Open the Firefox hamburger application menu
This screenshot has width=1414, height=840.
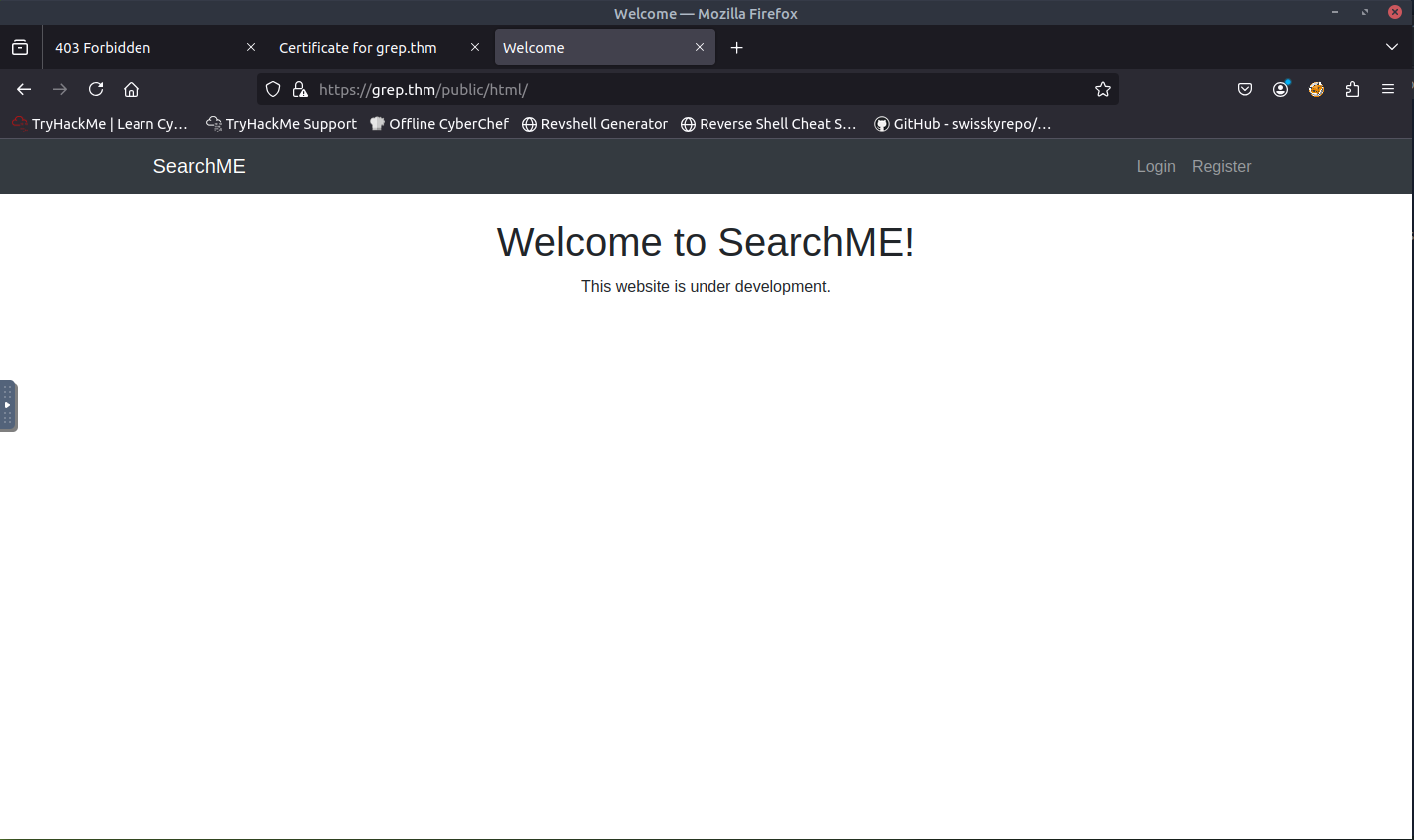pos(1388,89)
